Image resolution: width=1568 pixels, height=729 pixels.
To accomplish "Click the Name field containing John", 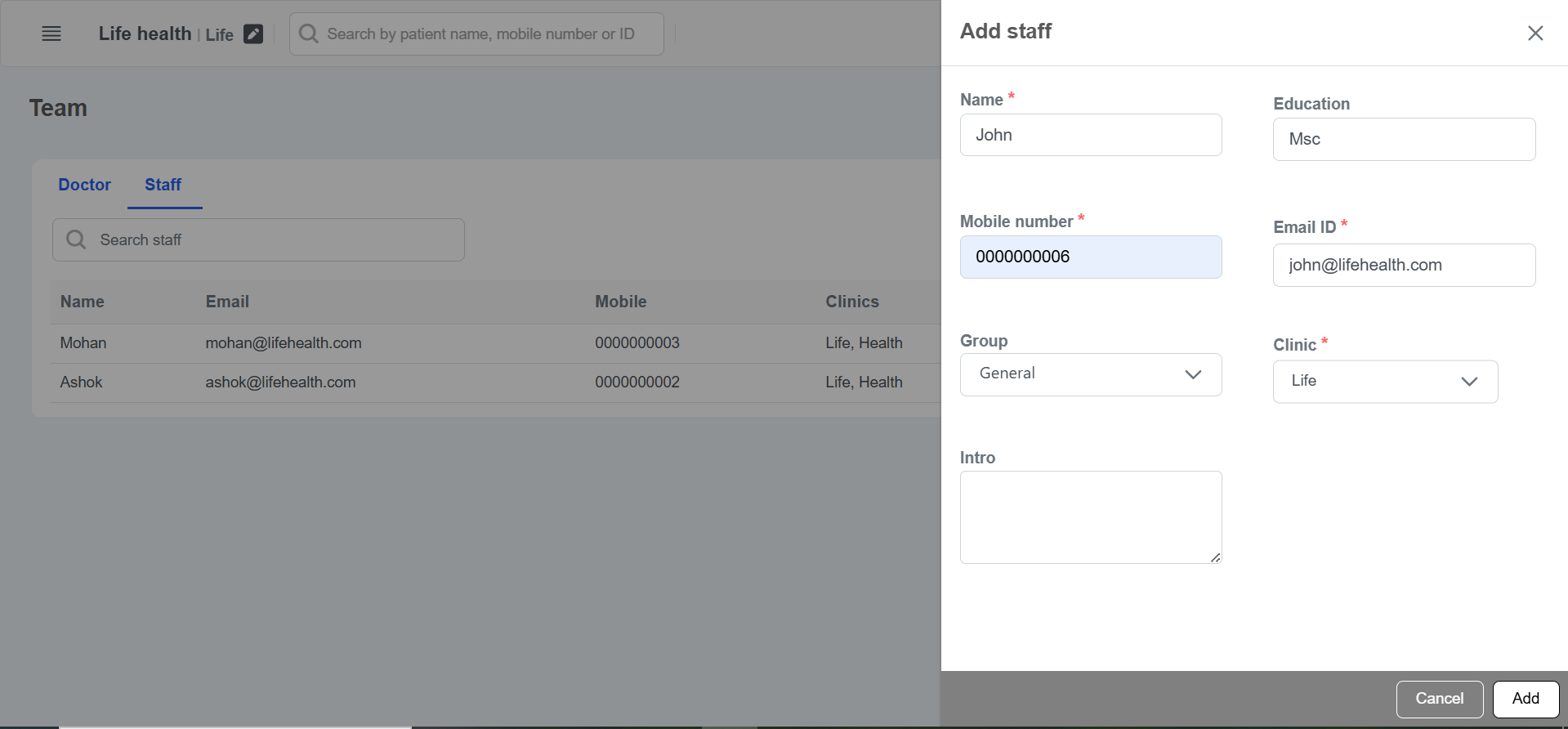I will click(1090, 135).
